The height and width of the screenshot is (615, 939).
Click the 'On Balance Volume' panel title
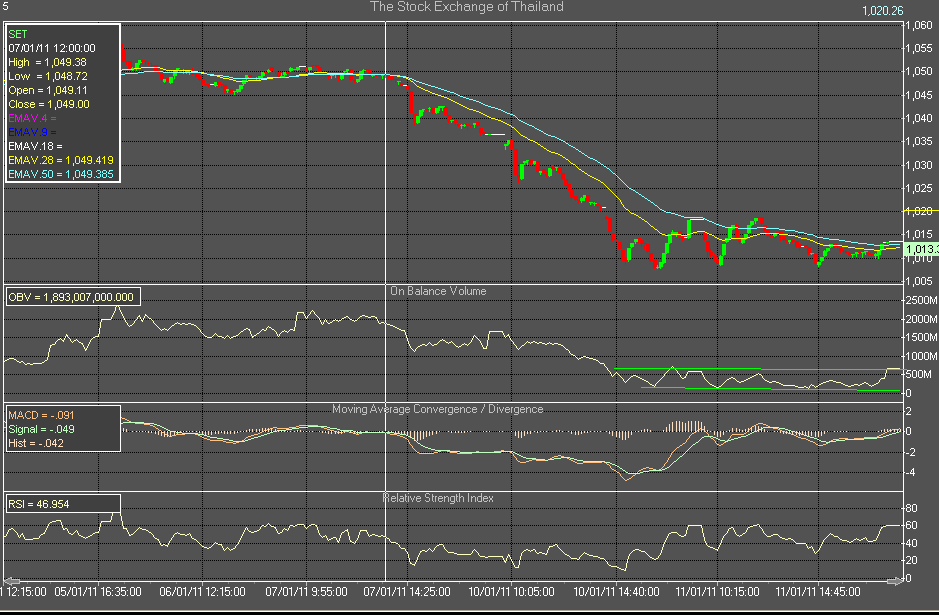coord(438,291)
